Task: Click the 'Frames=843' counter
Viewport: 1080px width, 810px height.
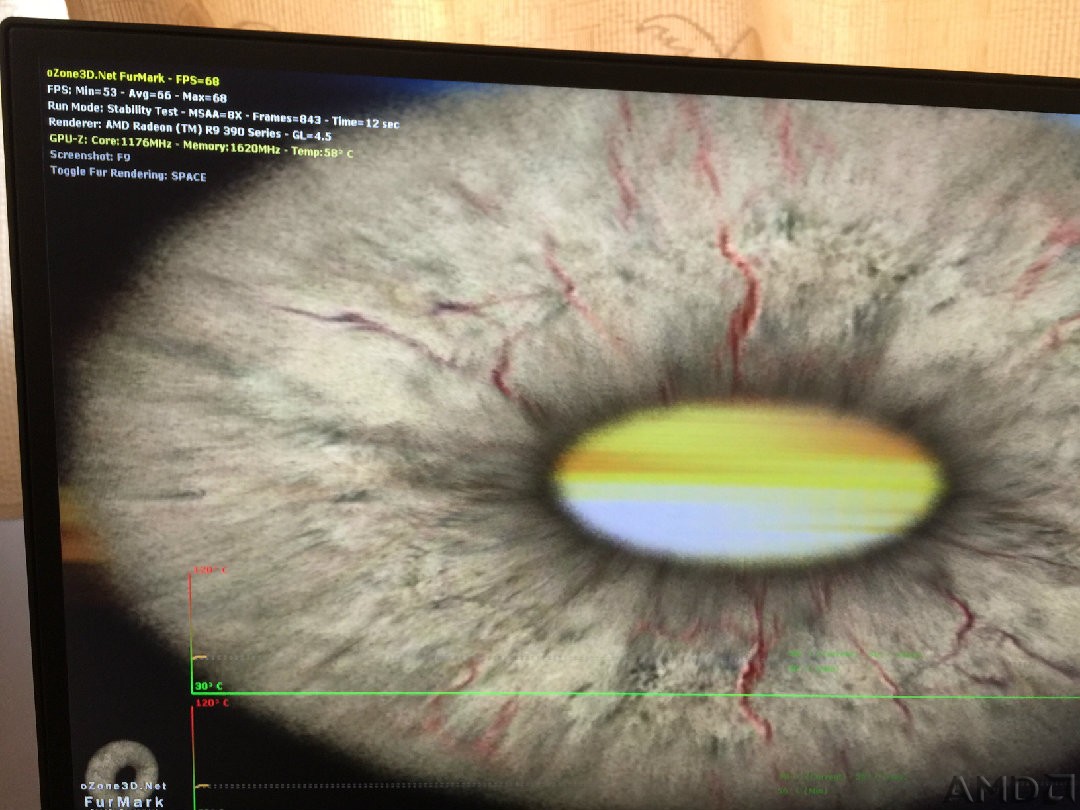Action: (x=287, y=118)
